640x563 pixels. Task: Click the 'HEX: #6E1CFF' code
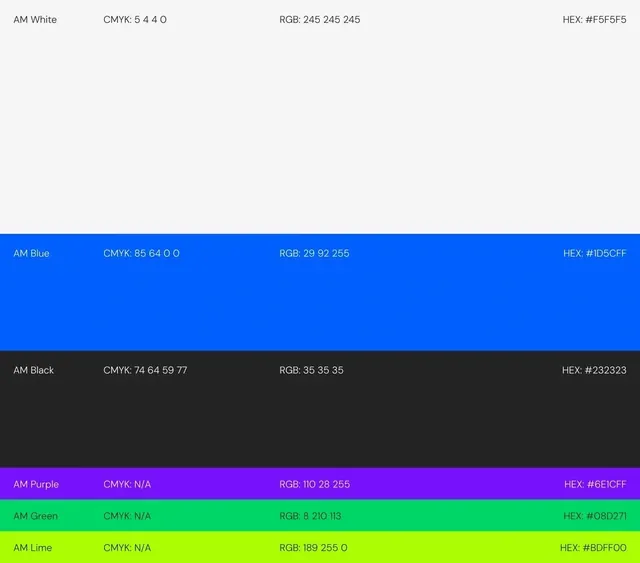pos(595,484)
